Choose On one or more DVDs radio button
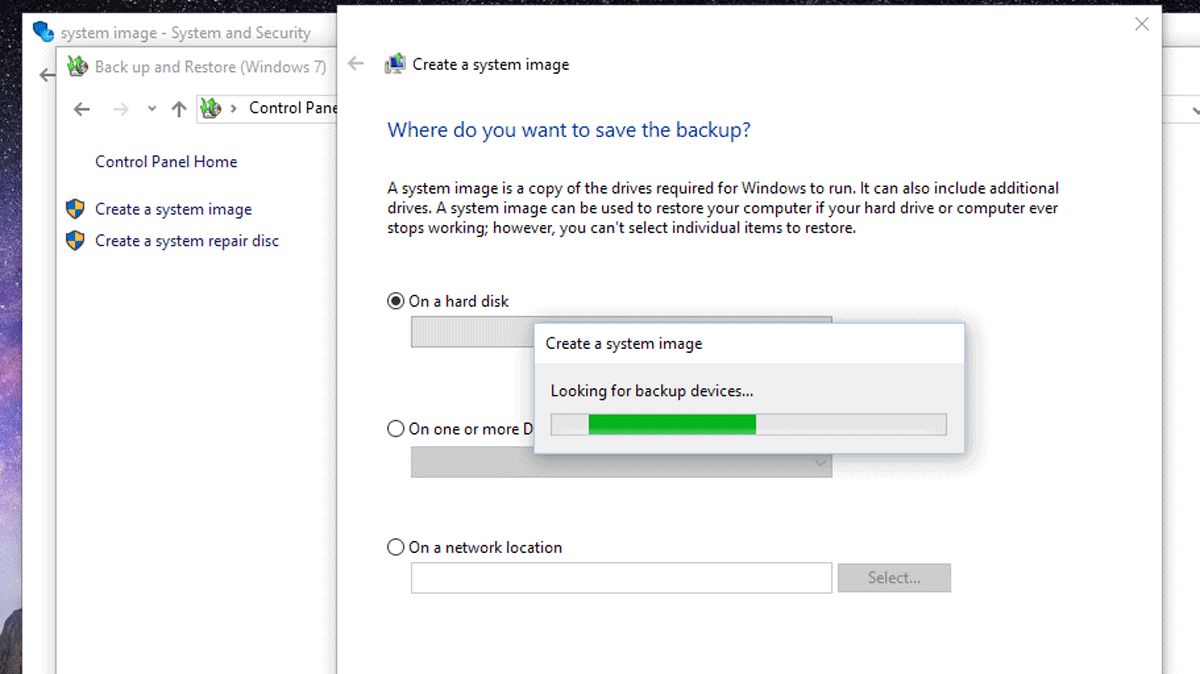 396,429
